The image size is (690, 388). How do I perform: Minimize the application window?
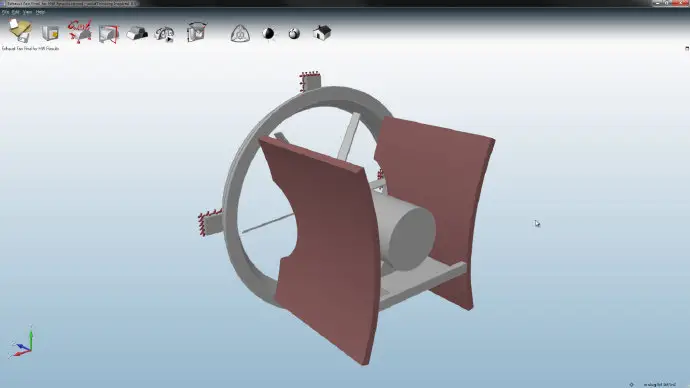point(657,3)
